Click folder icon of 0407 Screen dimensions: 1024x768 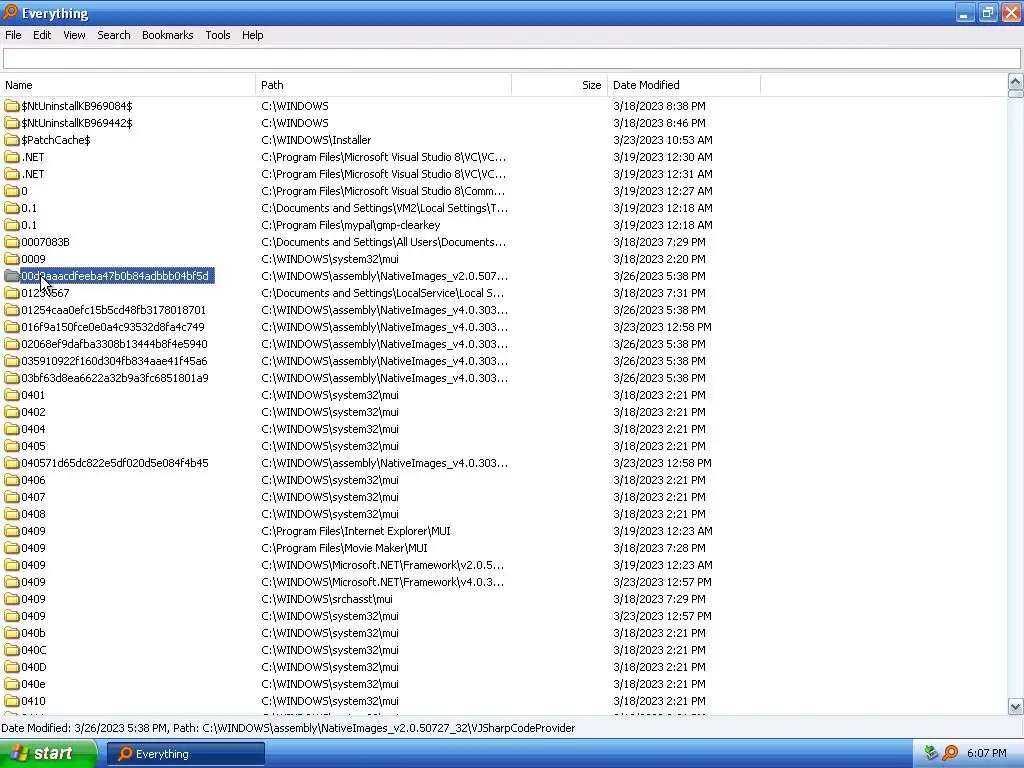(x=12, y=496)
